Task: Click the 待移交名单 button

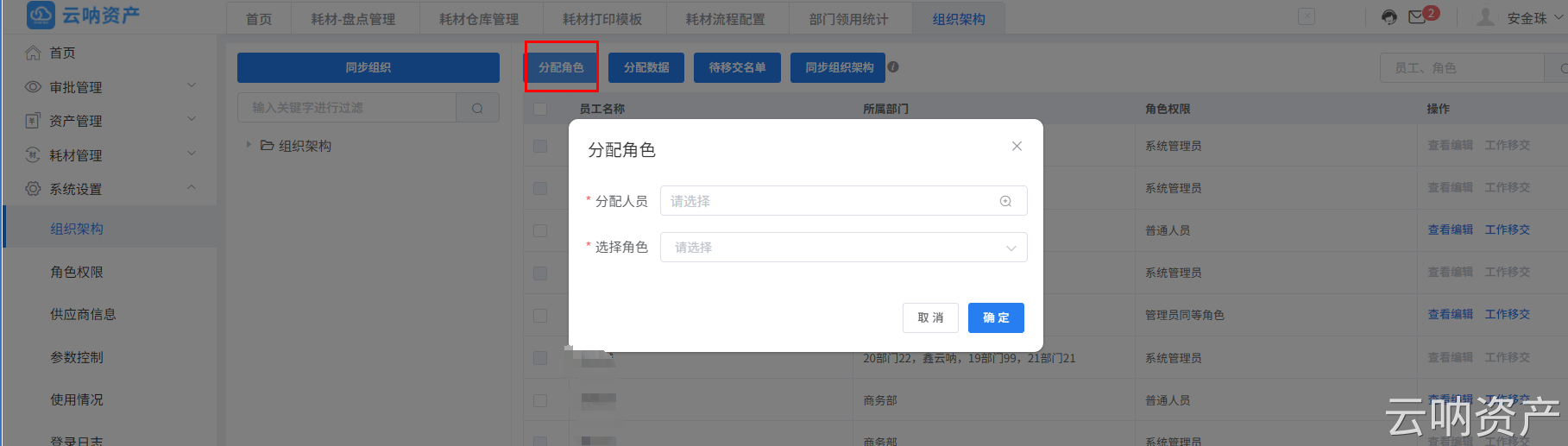Action: click(737, 67)
